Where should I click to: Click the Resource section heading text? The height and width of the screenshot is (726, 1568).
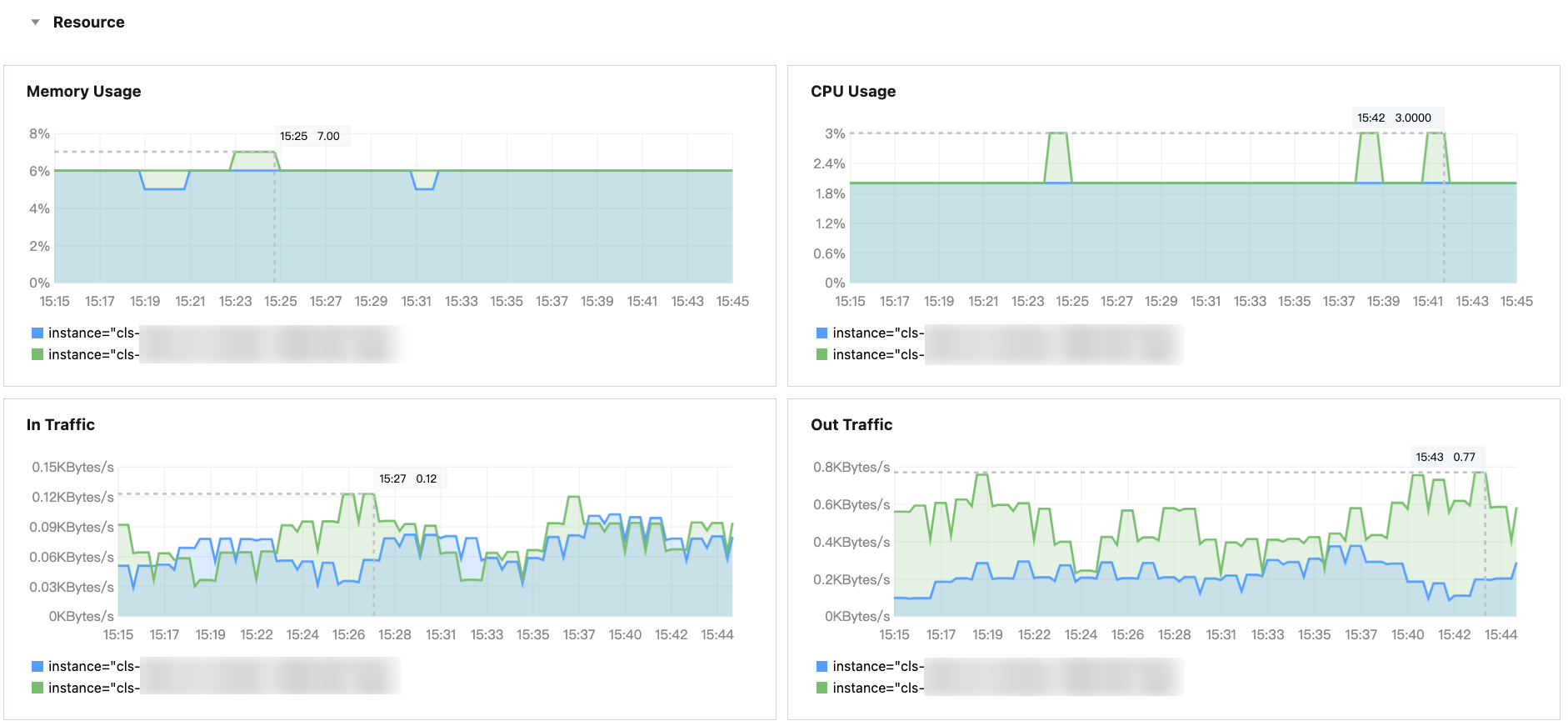point(88,23)
